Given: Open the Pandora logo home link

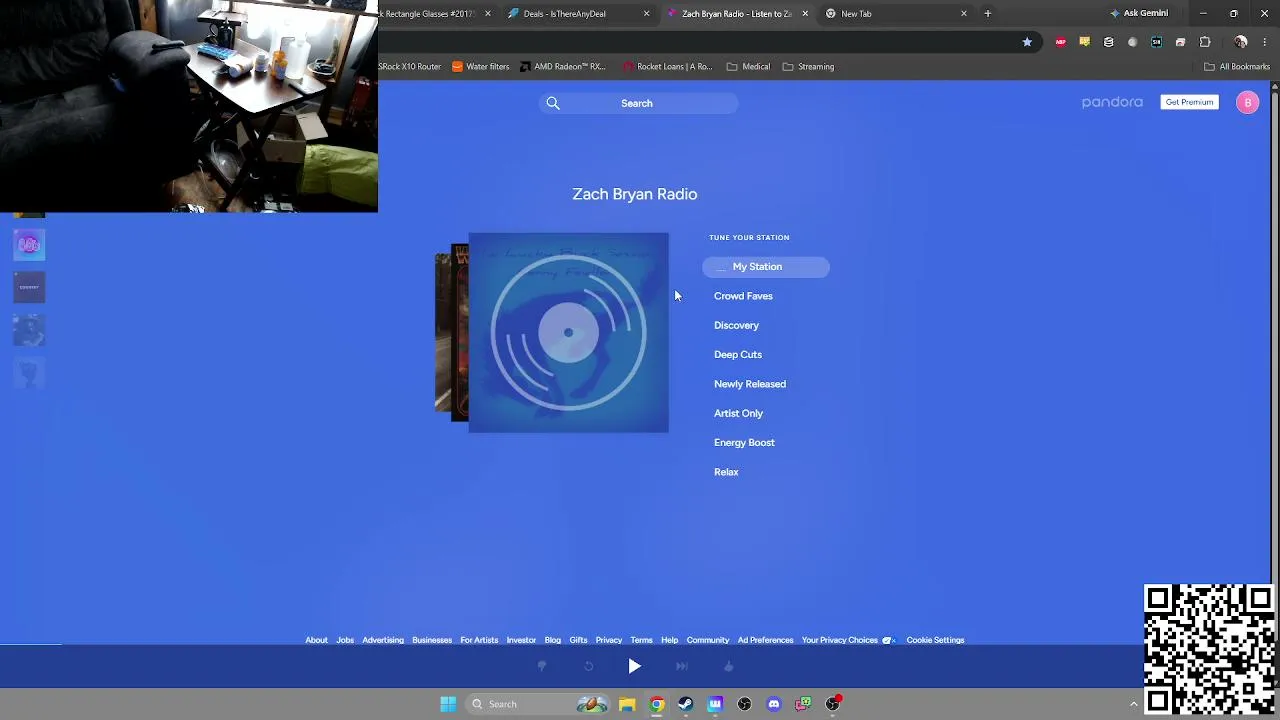Looking at the screenshot, I should tap(1112, 102).
